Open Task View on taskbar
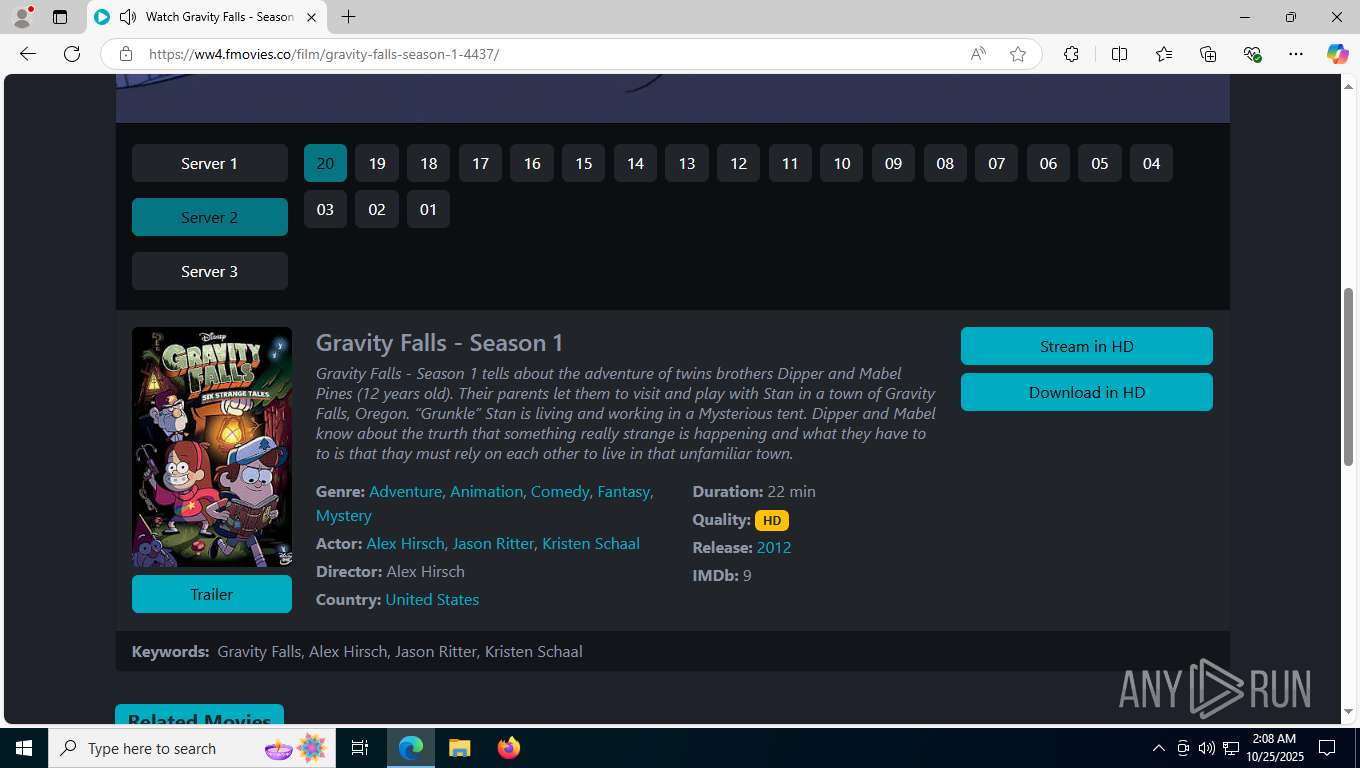Viewport: 1360px width, 768px height. point(360,748)
